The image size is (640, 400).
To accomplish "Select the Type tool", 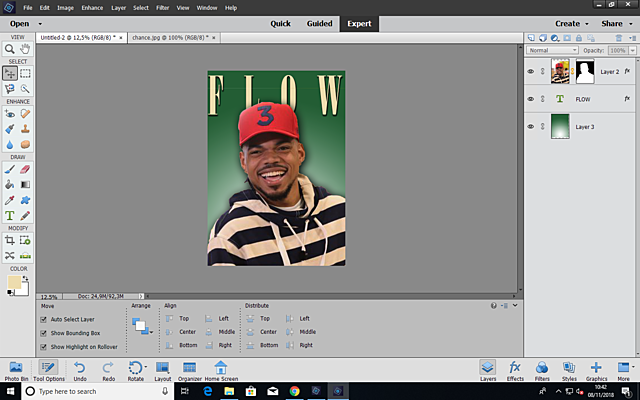I will click(9, 216).
